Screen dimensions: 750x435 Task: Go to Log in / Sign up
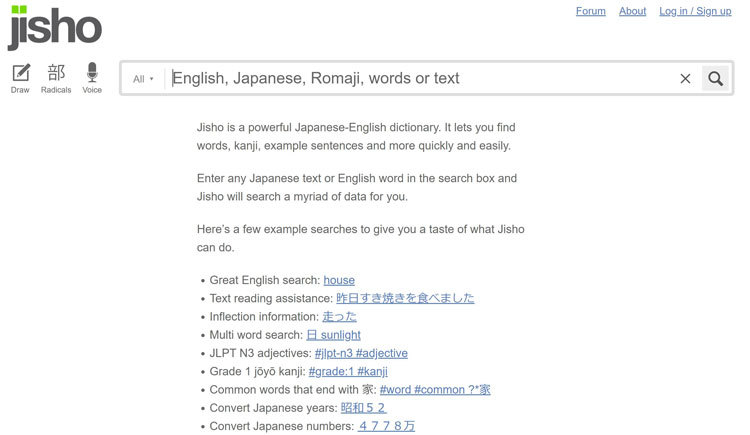pos(695,11)
